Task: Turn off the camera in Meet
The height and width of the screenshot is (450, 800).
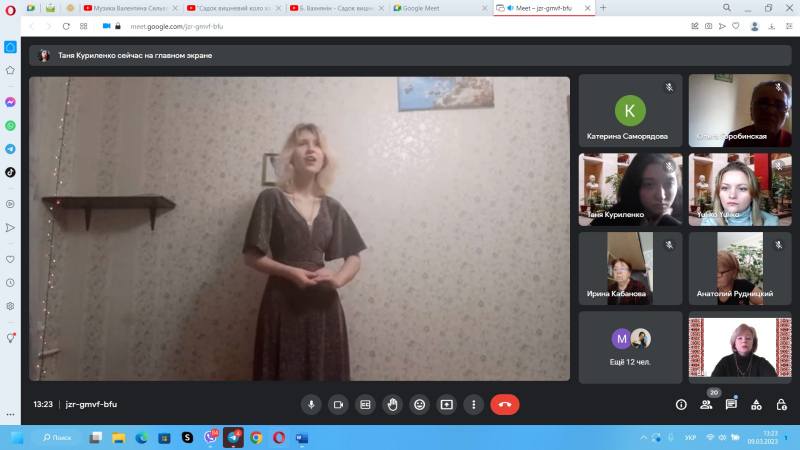Action: coord(338,405)
